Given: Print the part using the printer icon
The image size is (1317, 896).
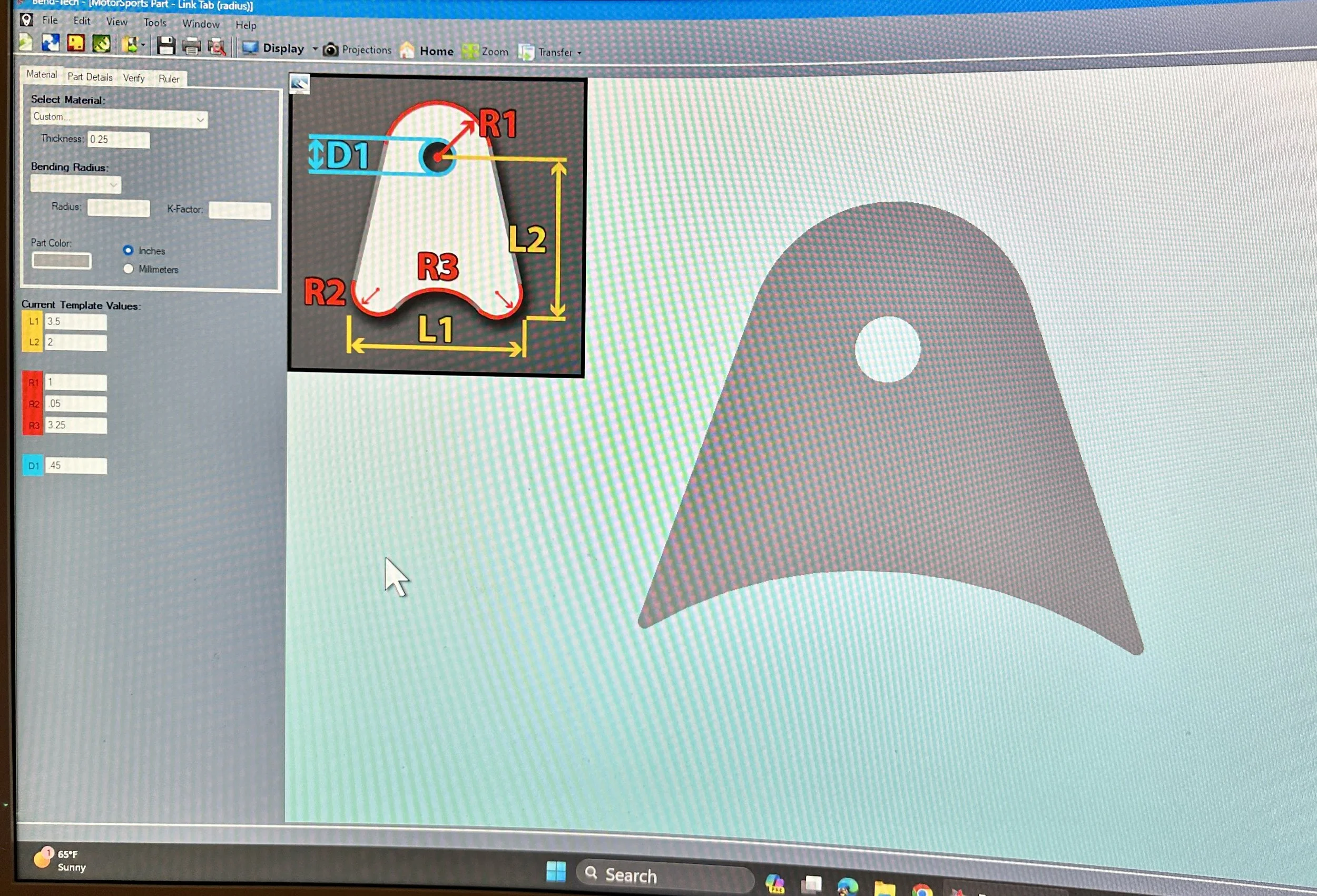Looking at the screenshot, I should coord(192,46).
